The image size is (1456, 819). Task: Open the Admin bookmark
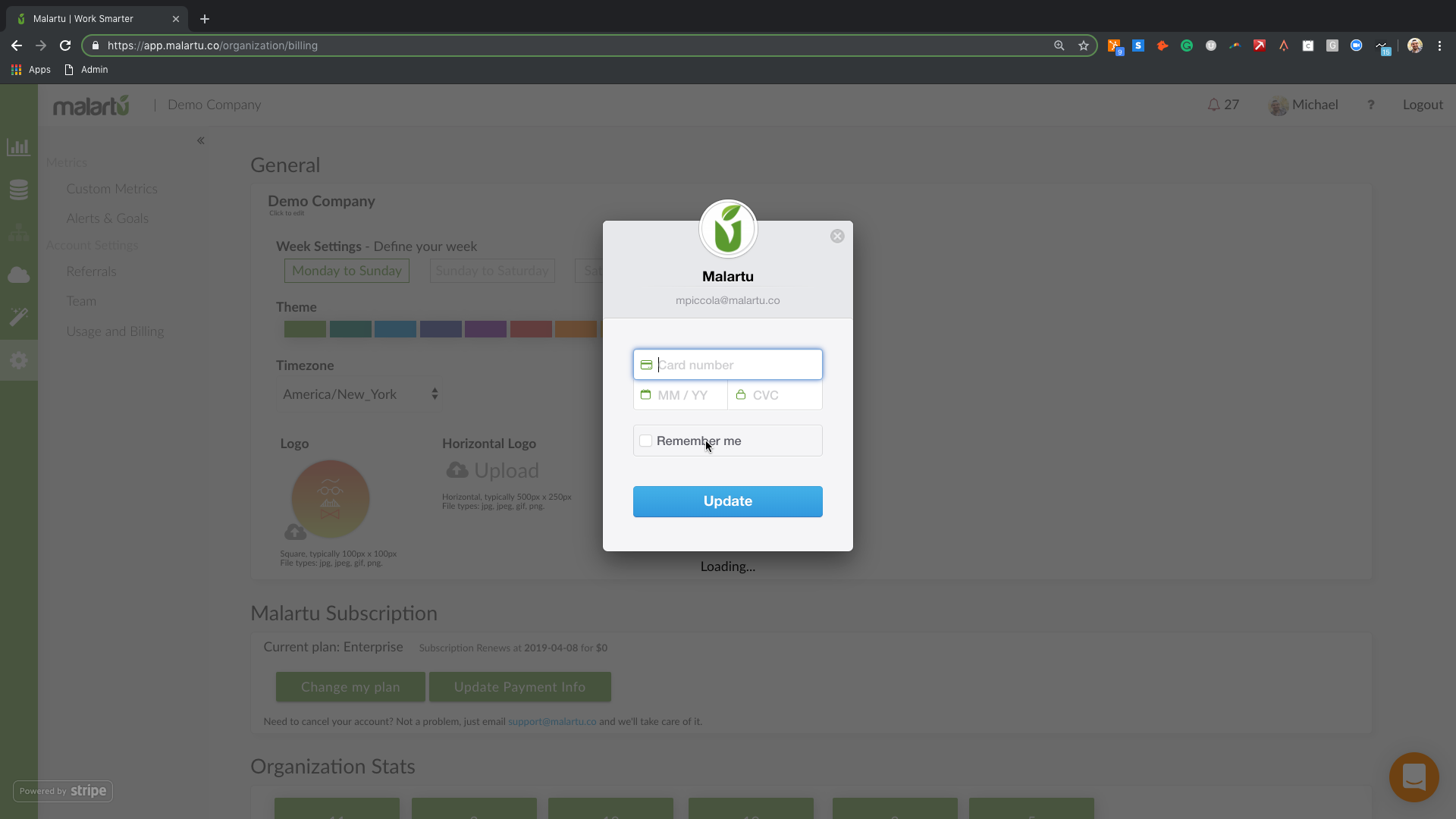[86, 70]
